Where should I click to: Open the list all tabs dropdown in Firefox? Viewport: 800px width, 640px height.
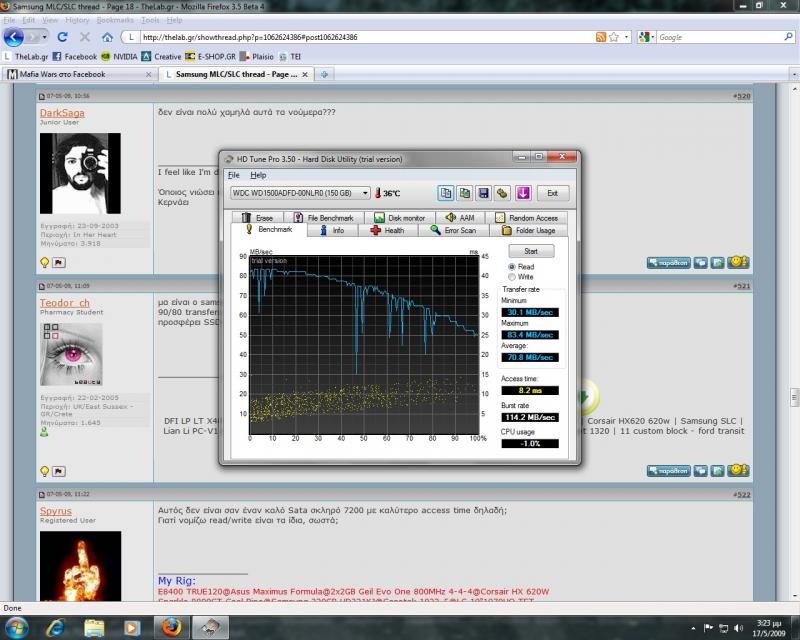tap(794, 75)
